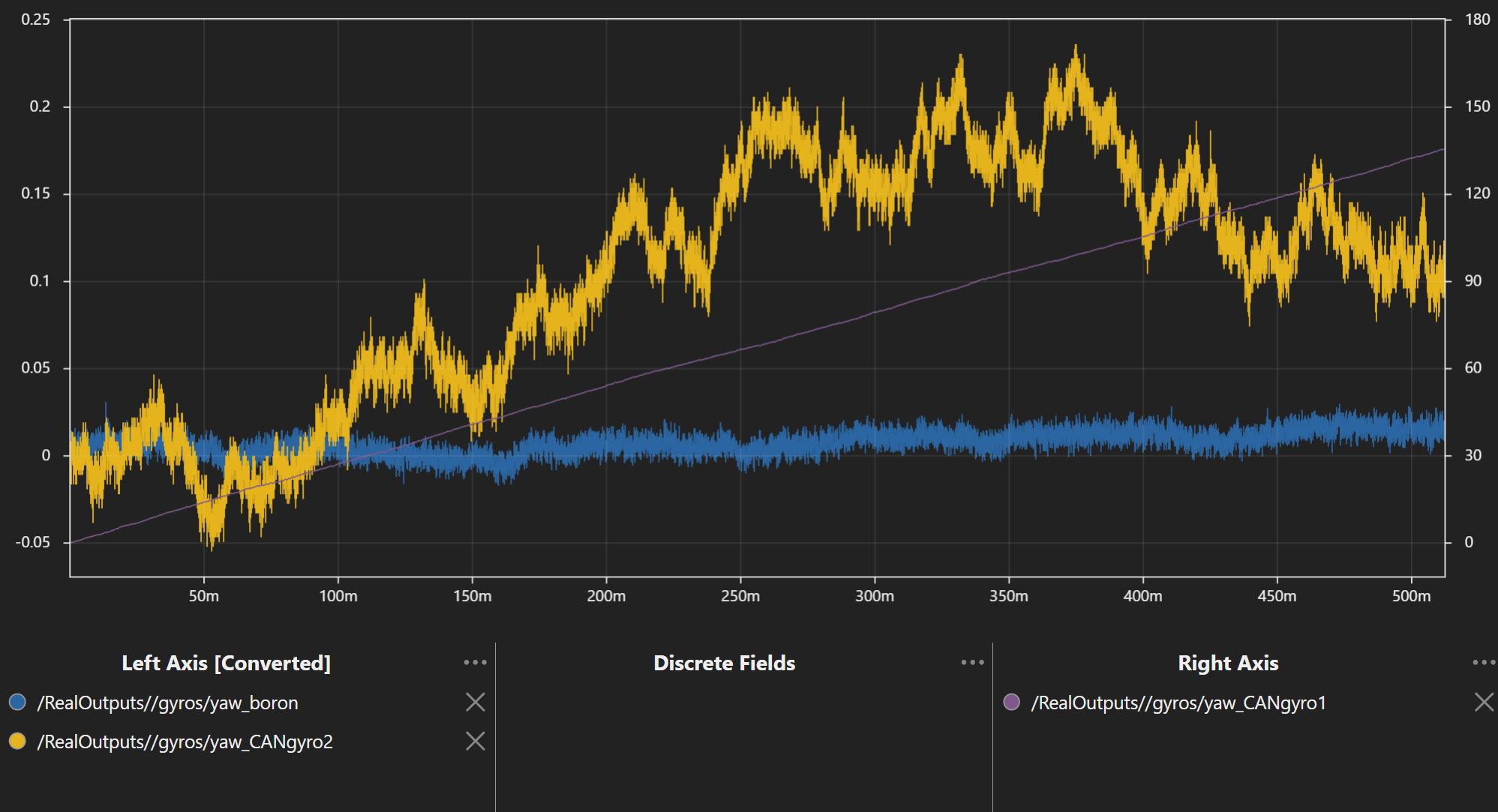This screenshot has width=1498, height=812.
Task: Click the 180 right axis tick label
Action: (1477, 19)
